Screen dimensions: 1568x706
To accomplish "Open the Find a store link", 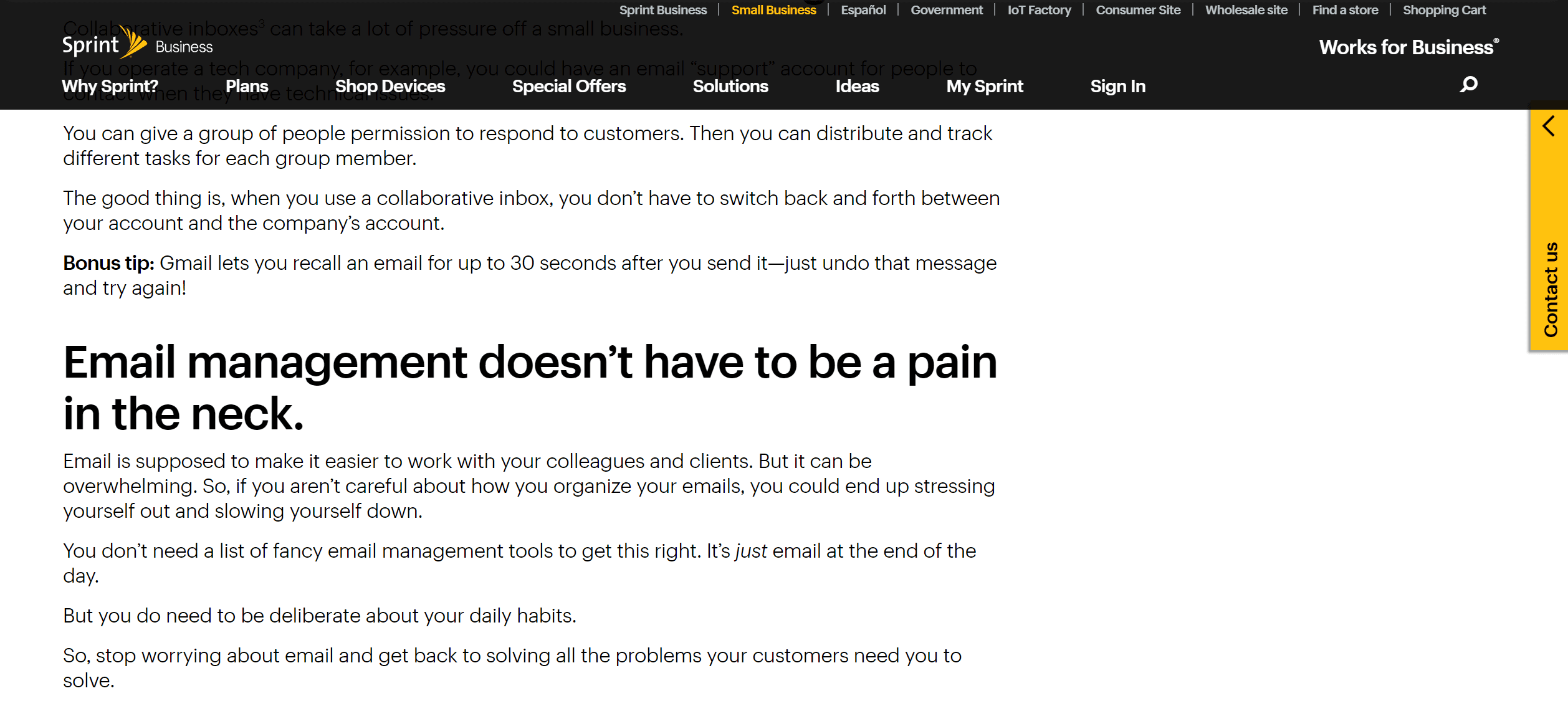I will [1345, 10].
